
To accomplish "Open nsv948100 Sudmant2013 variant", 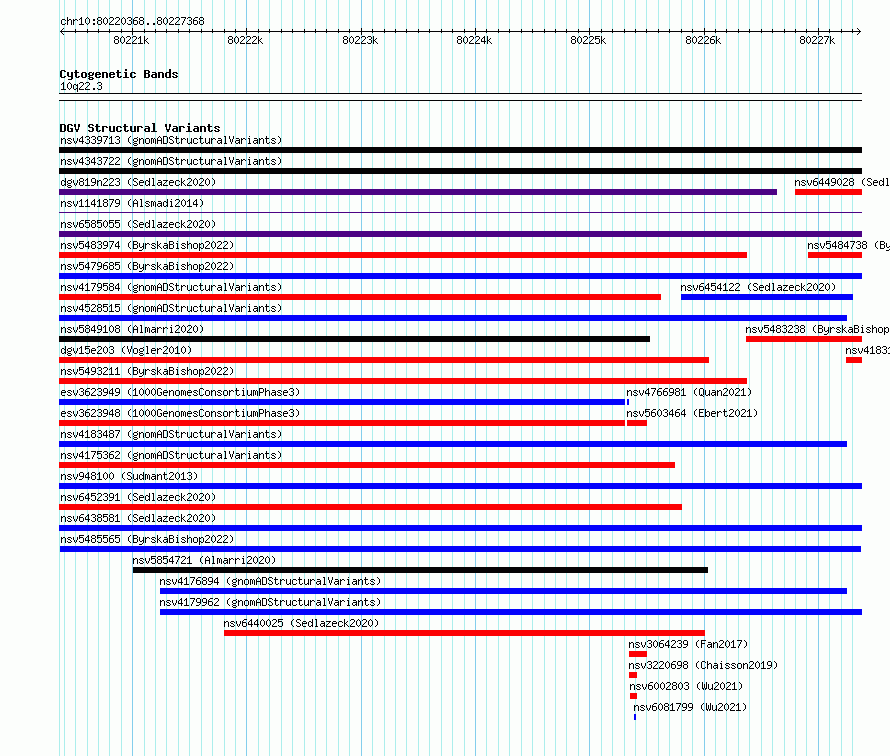I will click(129, 476).
